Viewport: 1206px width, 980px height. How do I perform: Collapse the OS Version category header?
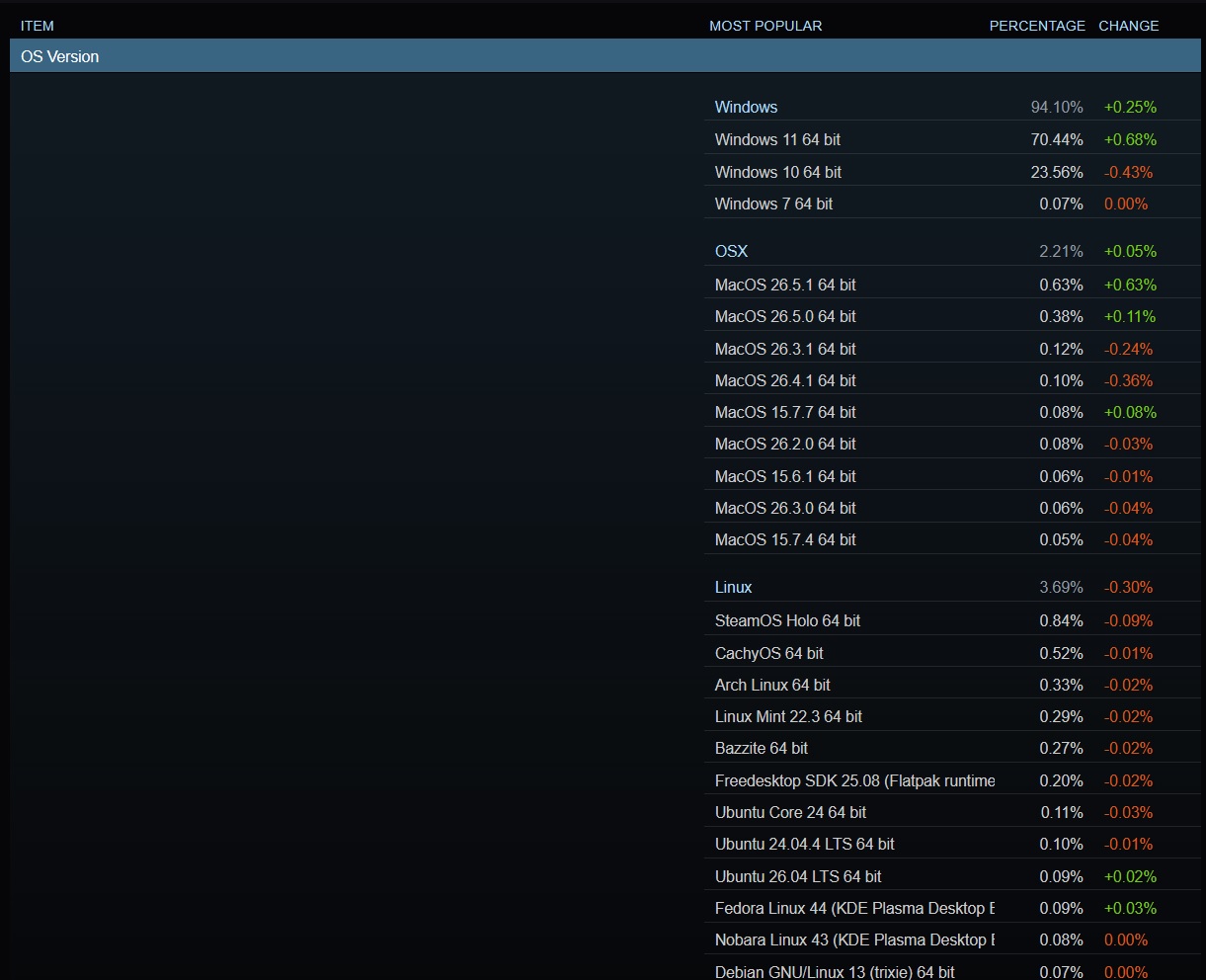coord(604,56)
